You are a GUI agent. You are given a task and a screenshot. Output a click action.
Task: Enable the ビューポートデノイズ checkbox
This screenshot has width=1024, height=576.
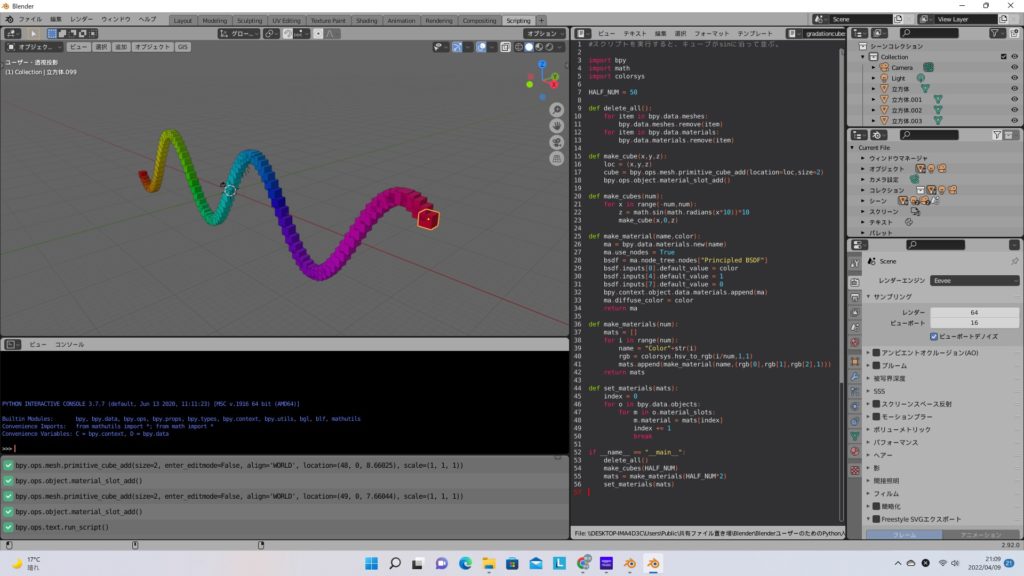934,336
